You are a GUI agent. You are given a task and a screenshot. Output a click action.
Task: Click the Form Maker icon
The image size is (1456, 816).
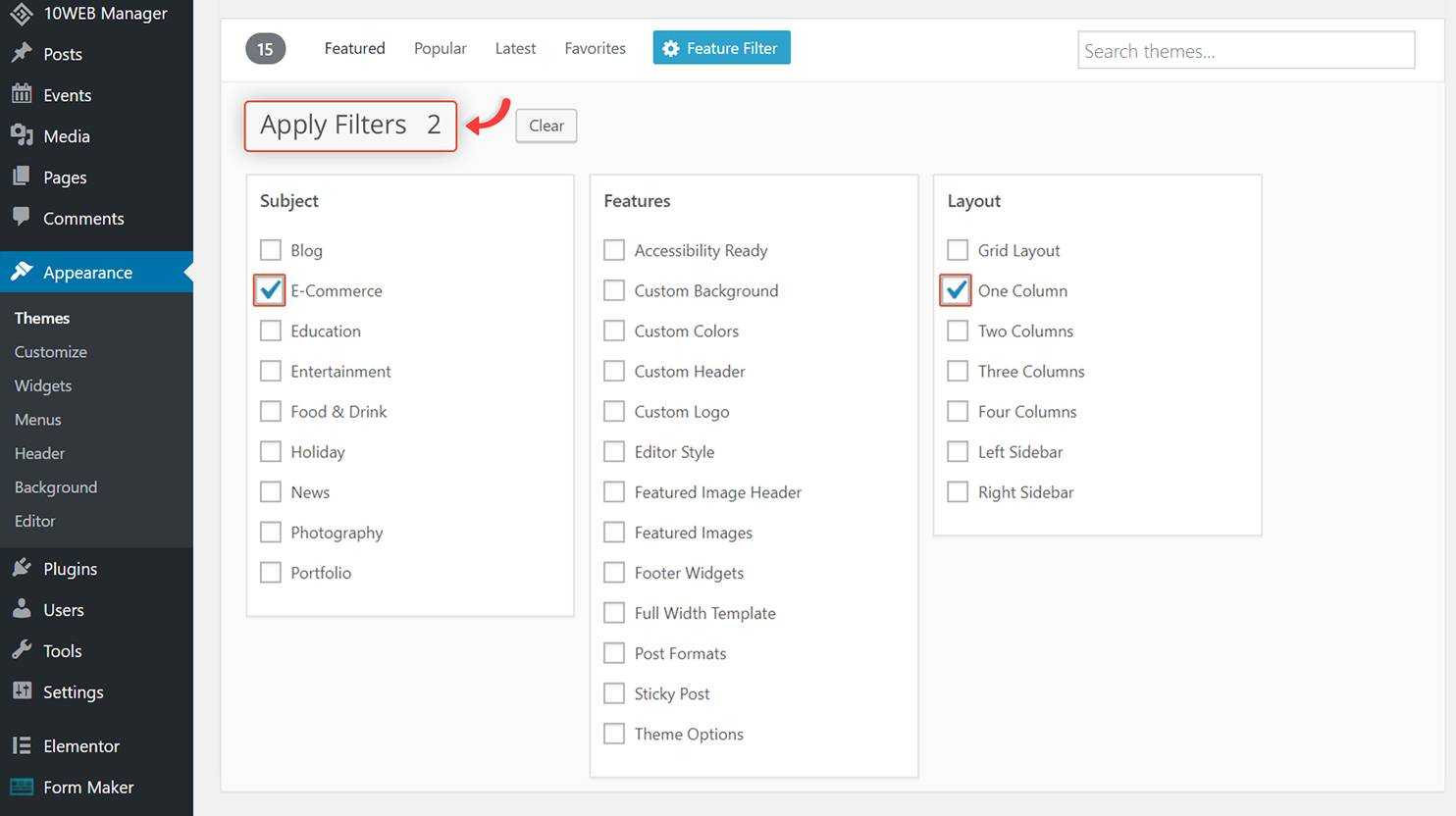[x=22, y=787]
